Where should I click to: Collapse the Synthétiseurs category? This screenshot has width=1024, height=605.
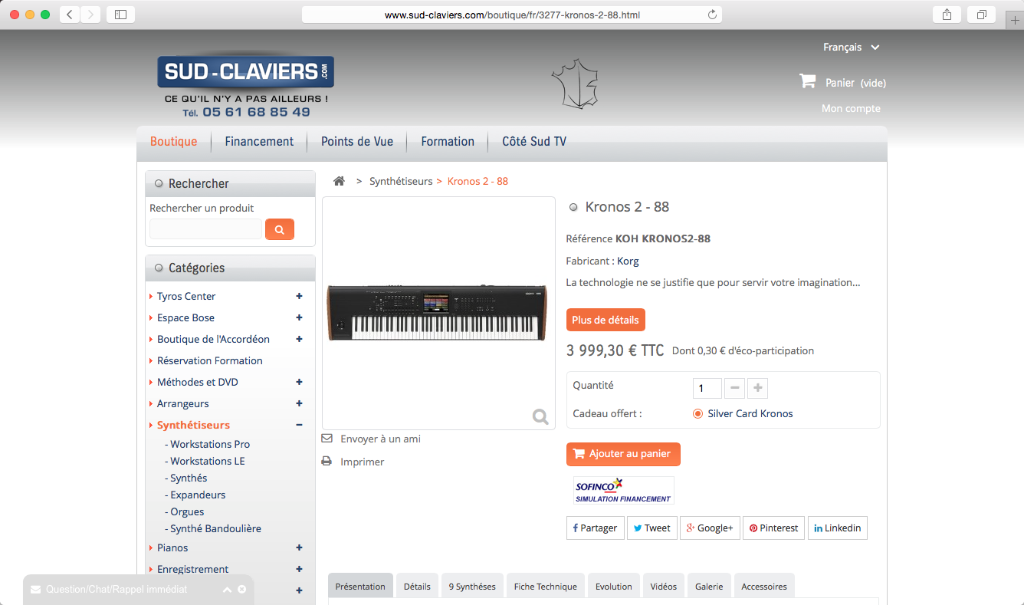[x=299, y=425]
